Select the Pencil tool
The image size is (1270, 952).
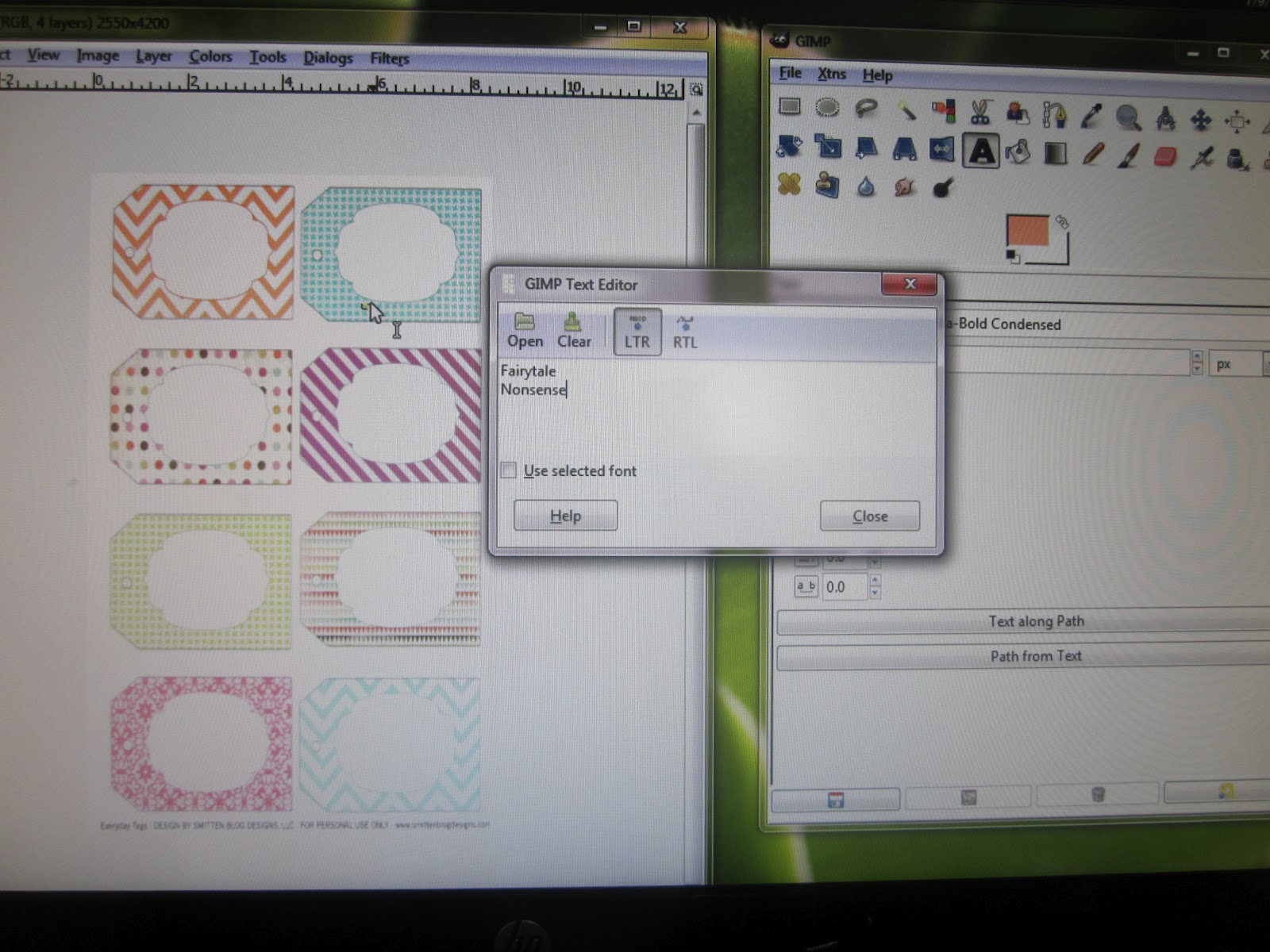pos(1092,154)
